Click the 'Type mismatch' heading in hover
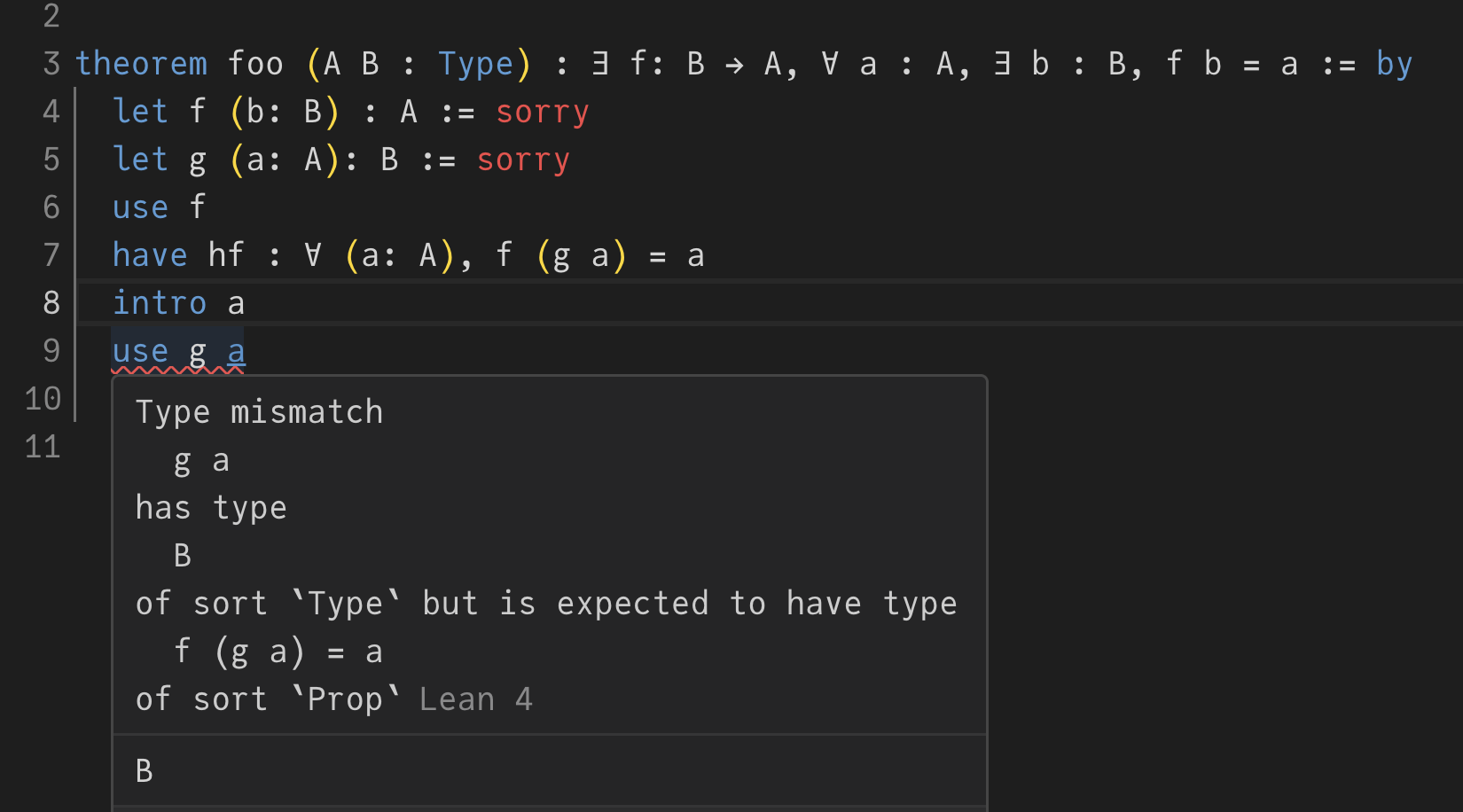 pyautogui.click(x=259, y=412)
